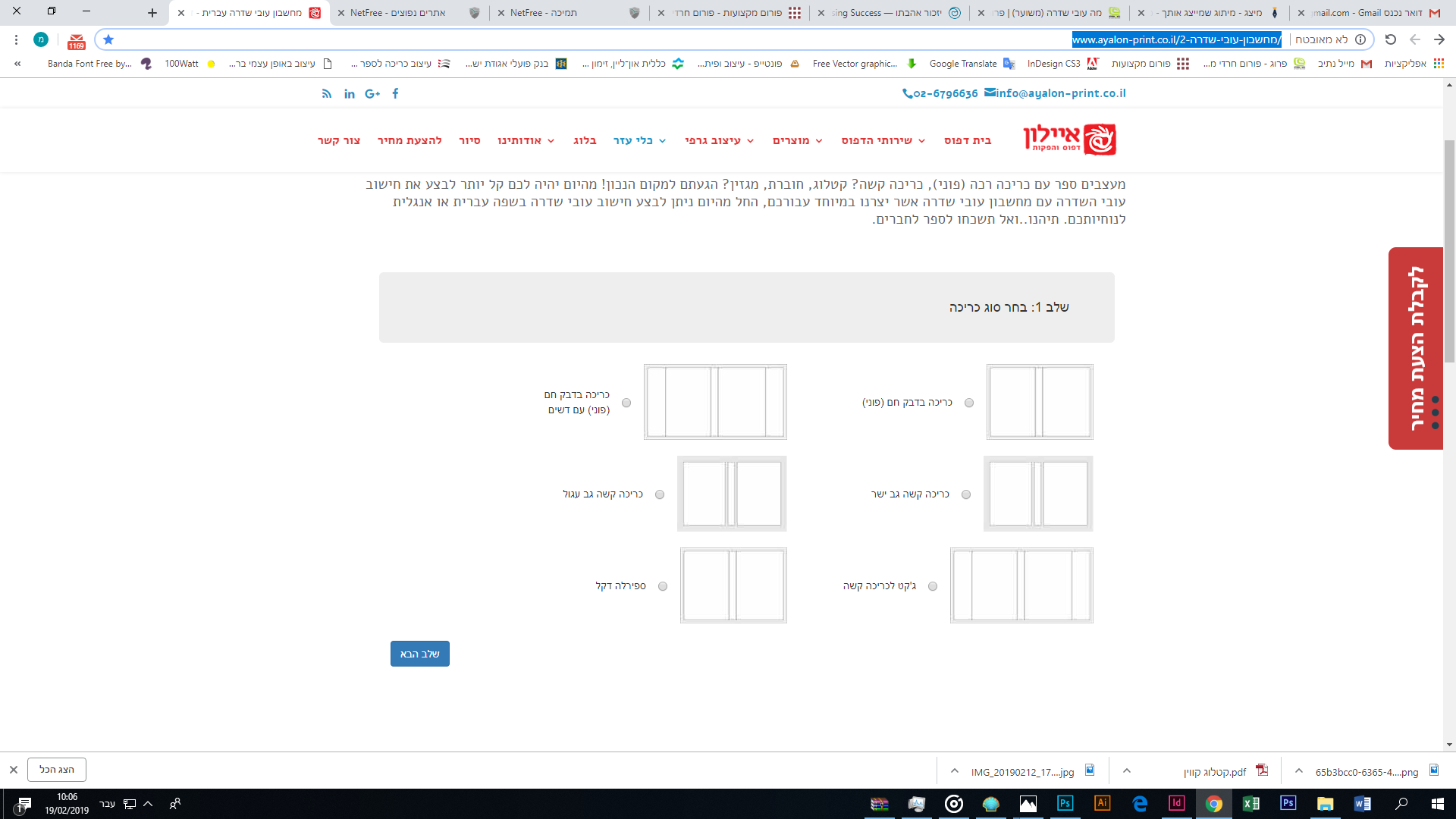1456x819 pixels.
Task: Click the Google+ icon in header
Action: pos(372,93)
